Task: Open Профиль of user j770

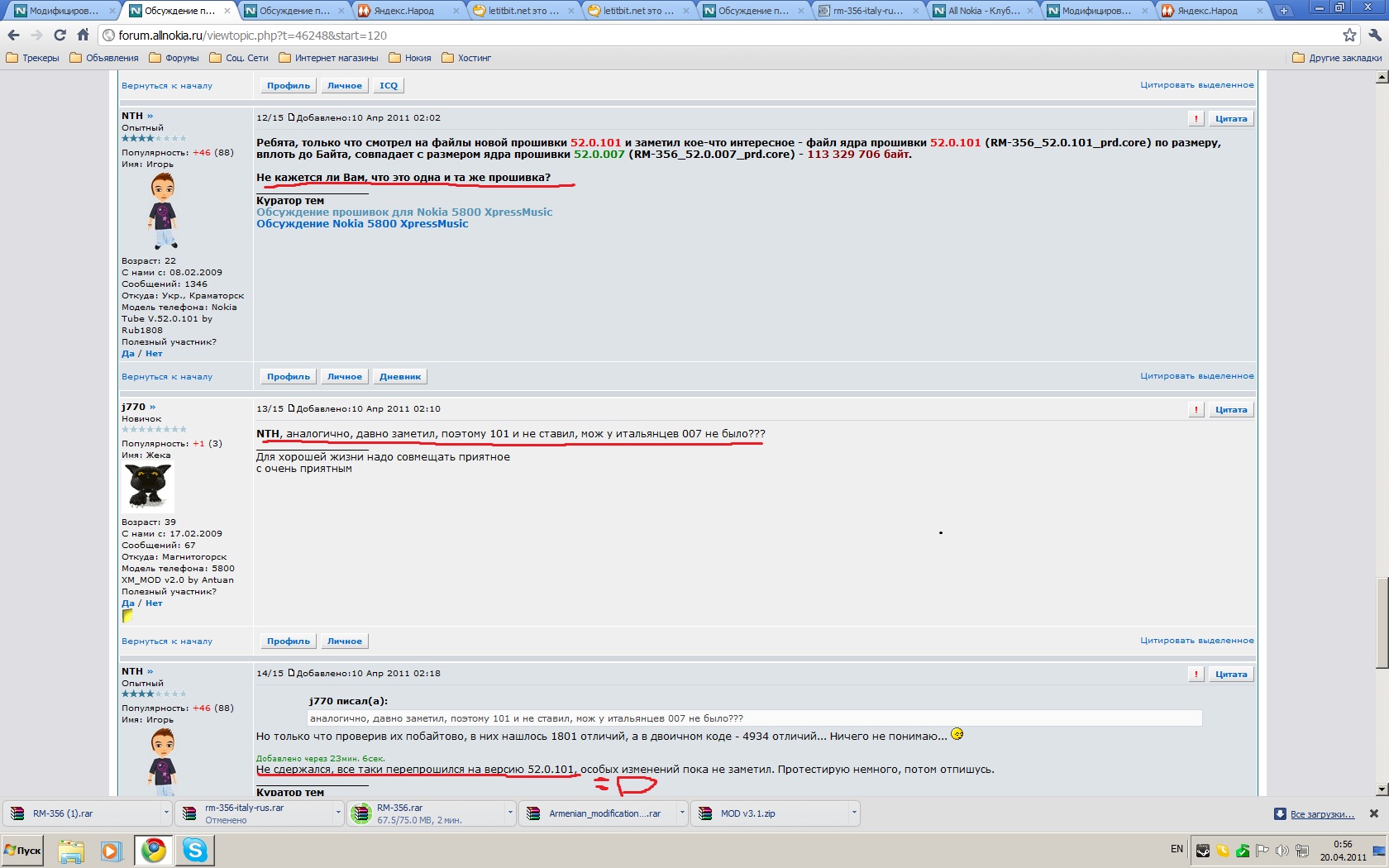Action: pos(289,641)
